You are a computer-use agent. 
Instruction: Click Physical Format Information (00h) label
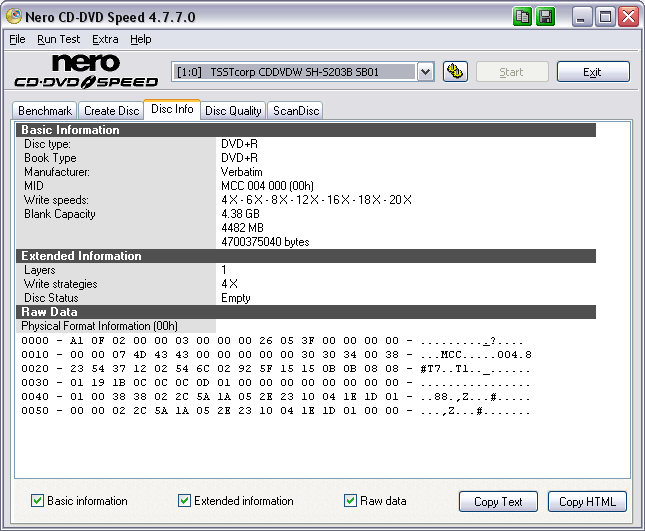pyautogui.click(x=100, y=326)
